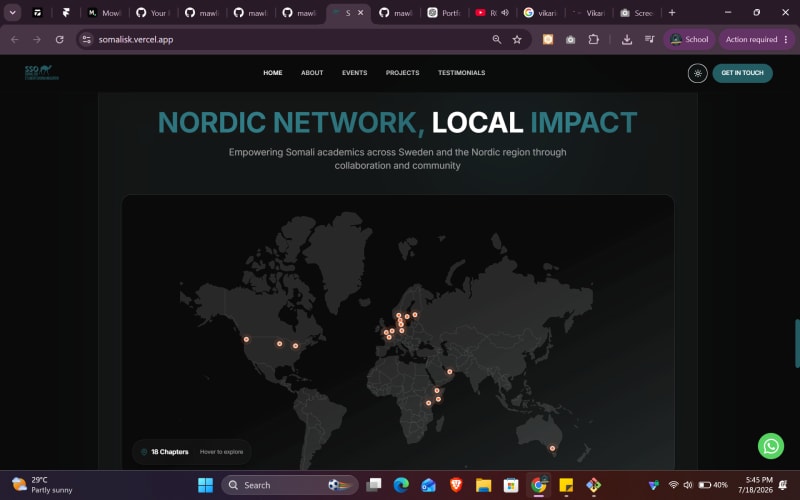800x500 pixels.
Task: Click the Action required menu button
Action: (757, 39)
